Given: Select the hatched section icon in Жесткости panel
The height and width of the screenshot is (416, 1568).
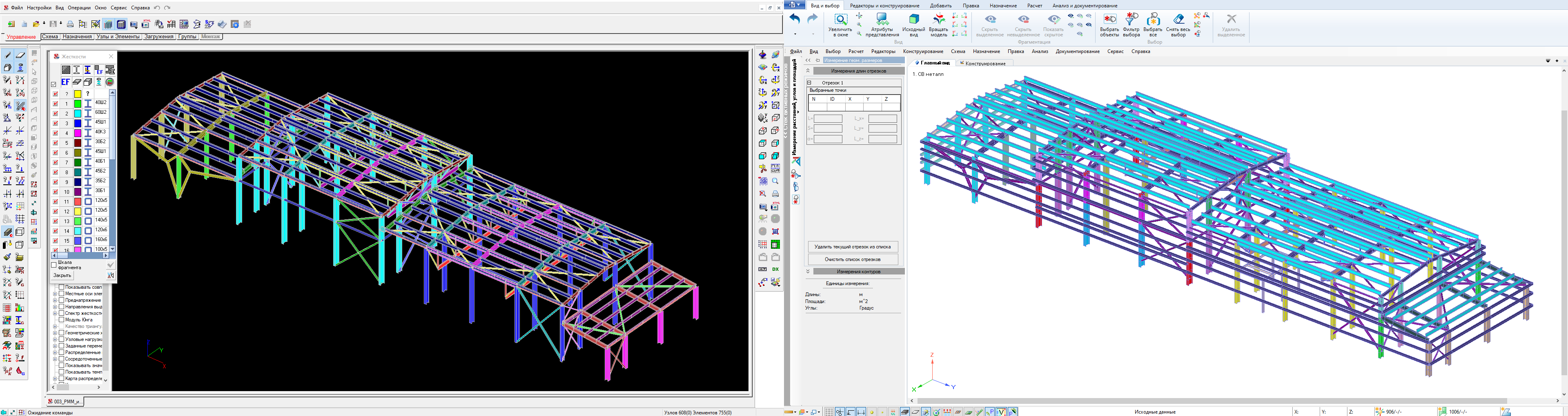Looking at the screenshot, I should (x=66, y=70).
